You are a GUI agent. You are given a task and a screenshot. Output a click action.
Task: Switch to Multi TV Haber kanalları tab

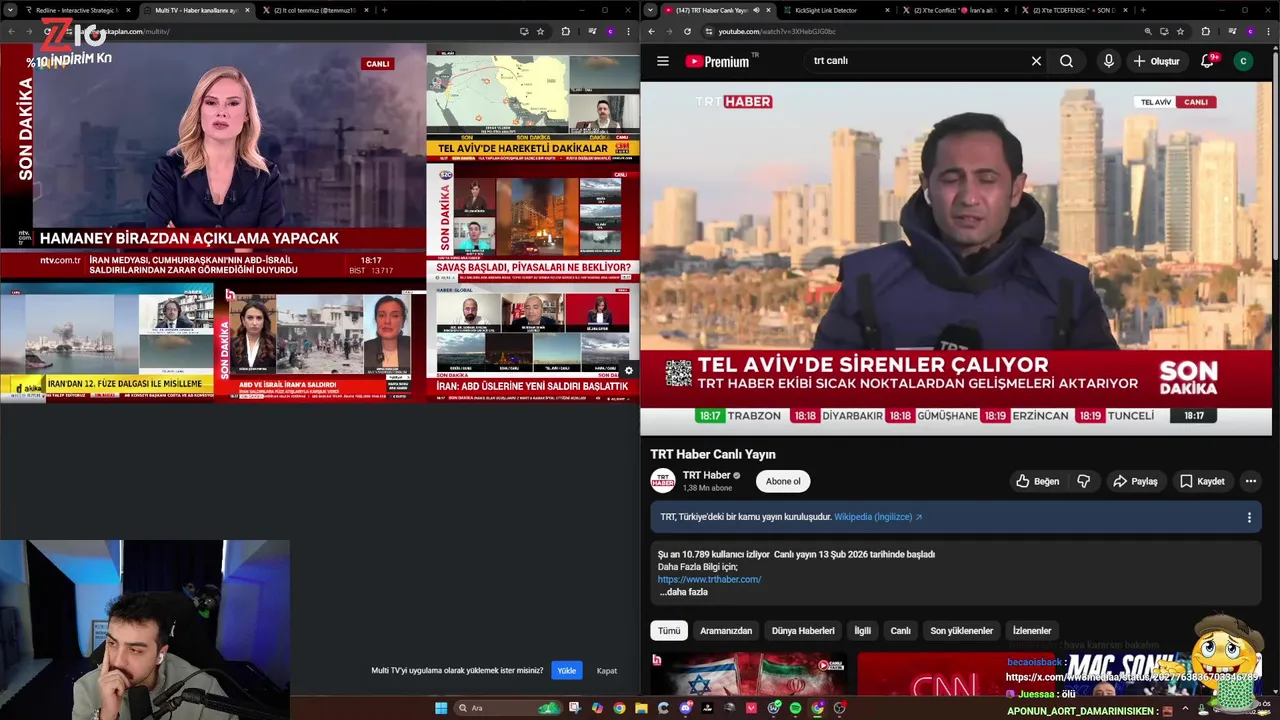tap(196, 10)
